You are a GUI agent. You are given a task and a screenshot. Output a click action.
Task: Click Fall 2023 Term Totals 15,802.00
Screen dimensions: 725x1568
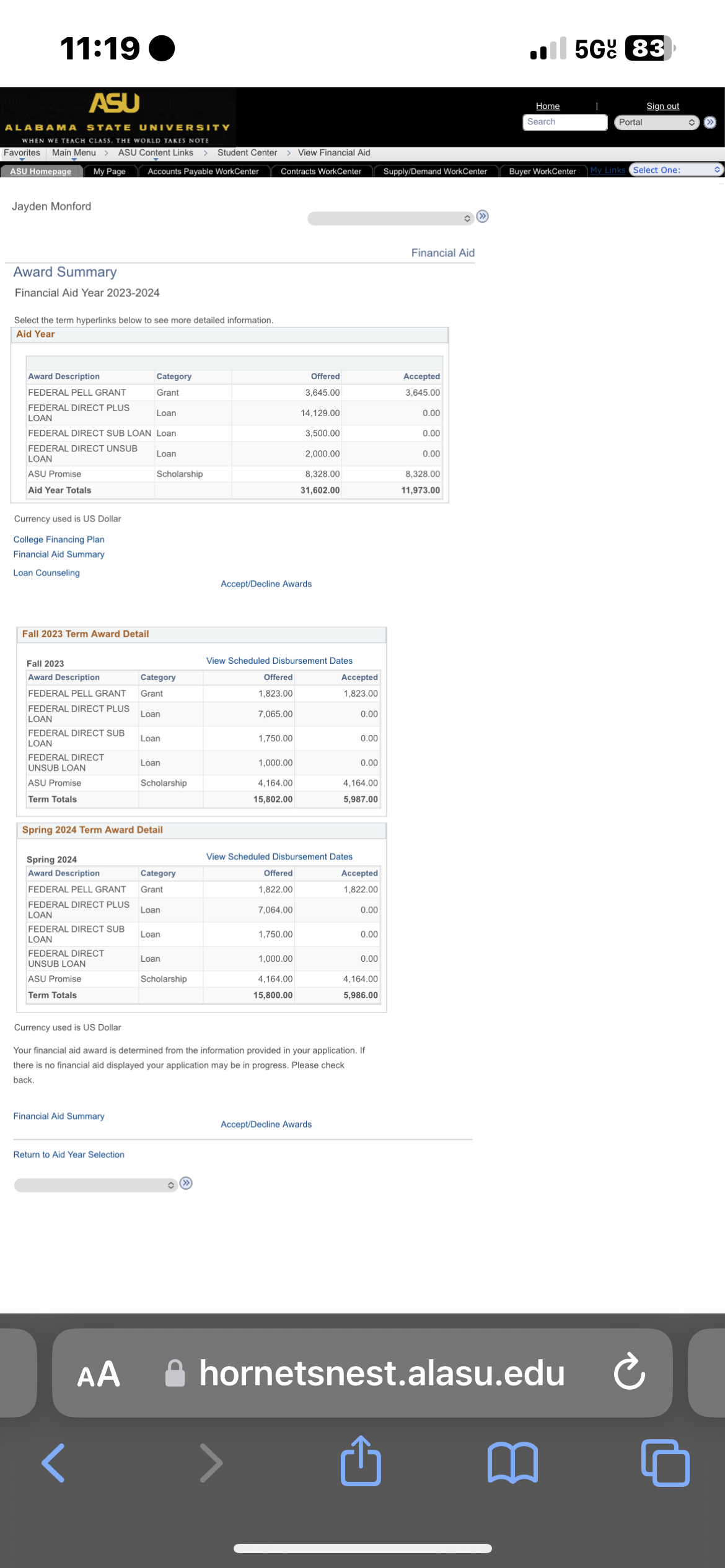[x=273, y=799]
